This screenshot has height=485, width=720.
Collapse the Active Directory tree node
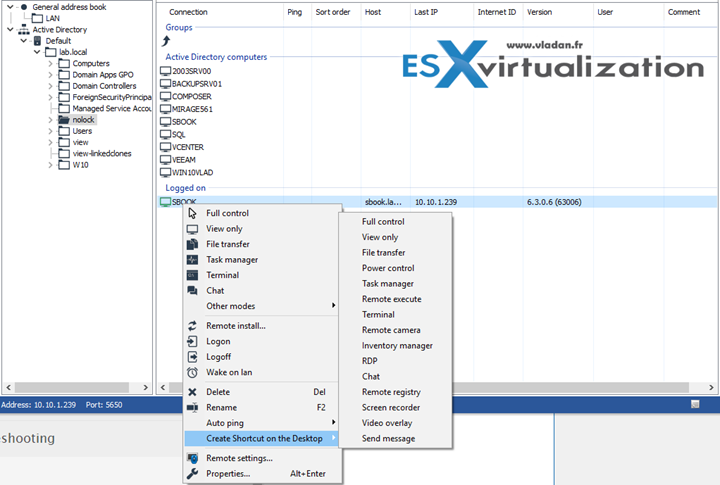[x=10, y=29]
